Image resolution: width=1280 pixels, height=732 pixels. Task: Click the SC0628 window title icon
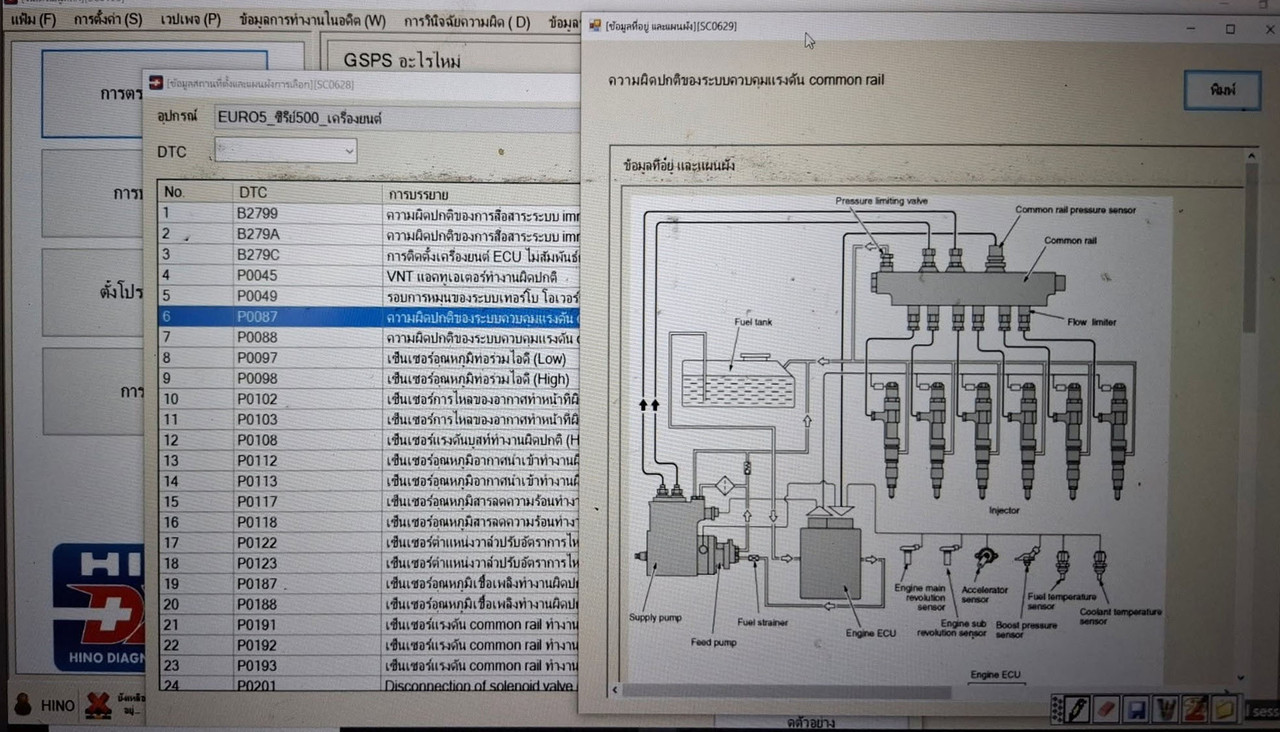coord(156,84)
